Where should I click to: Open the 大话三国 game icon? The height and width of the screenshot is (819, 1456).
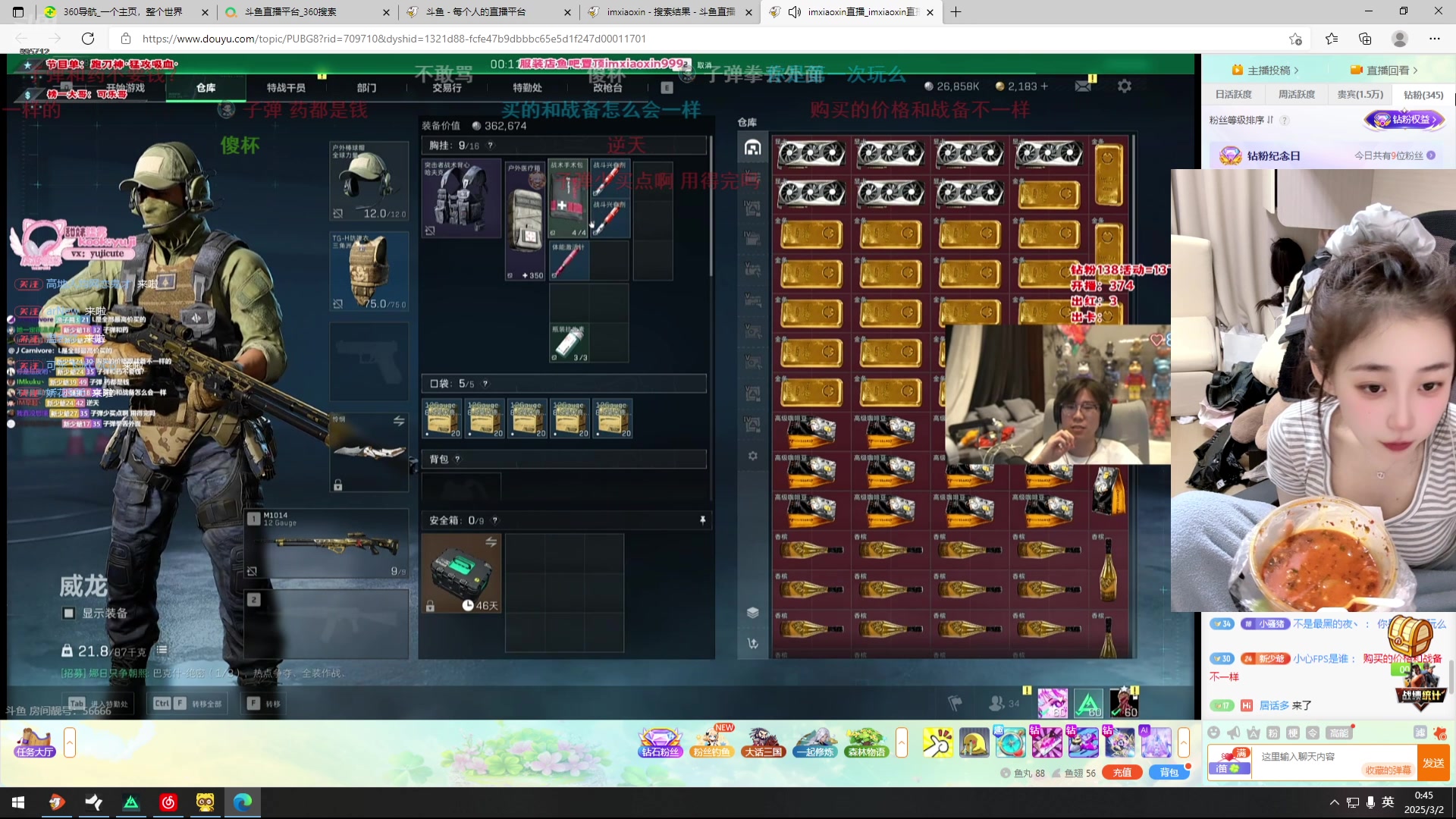tap(763, 742)
